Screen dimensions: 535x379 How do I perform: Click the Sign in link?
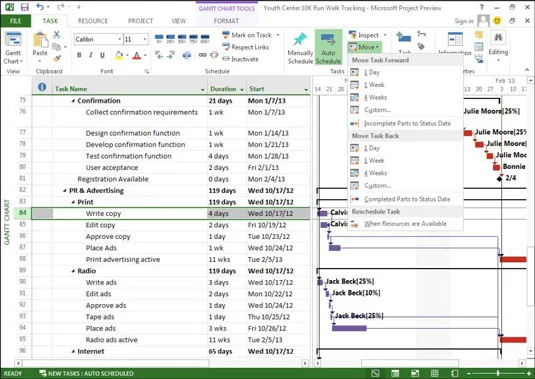[464, 21]
